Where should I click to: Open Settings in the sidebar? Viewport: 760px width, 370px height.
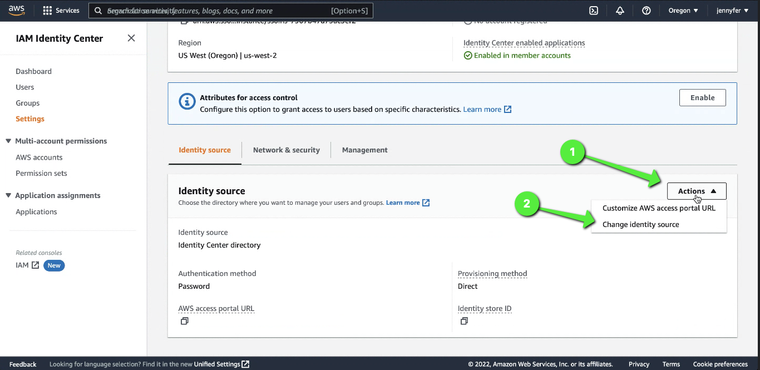(30, 119)
